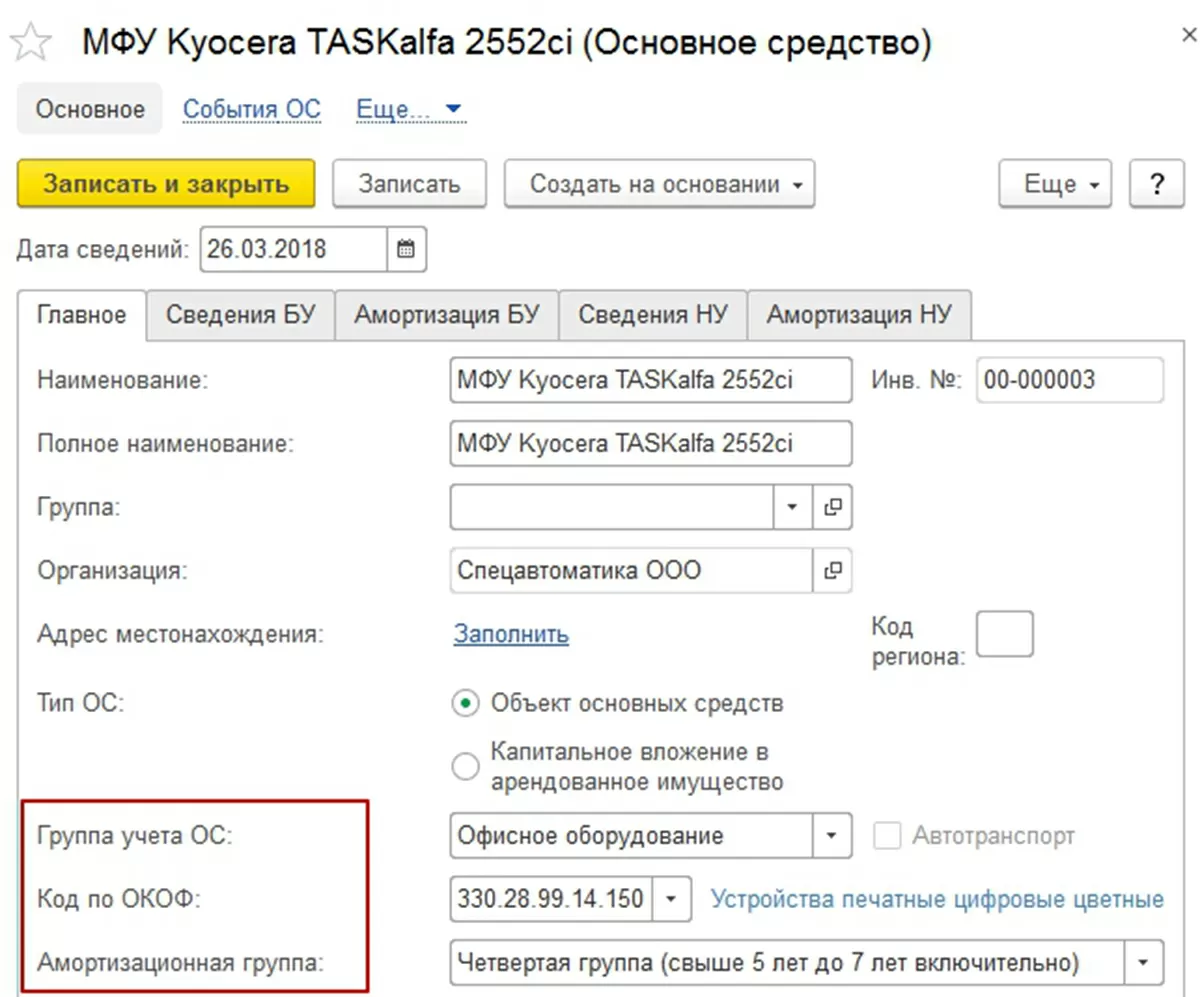The height and width of the screenshot is (997, 1200).
Task: Open the calendar picker for Дата сведений
Action: click(x=407, y=250)
